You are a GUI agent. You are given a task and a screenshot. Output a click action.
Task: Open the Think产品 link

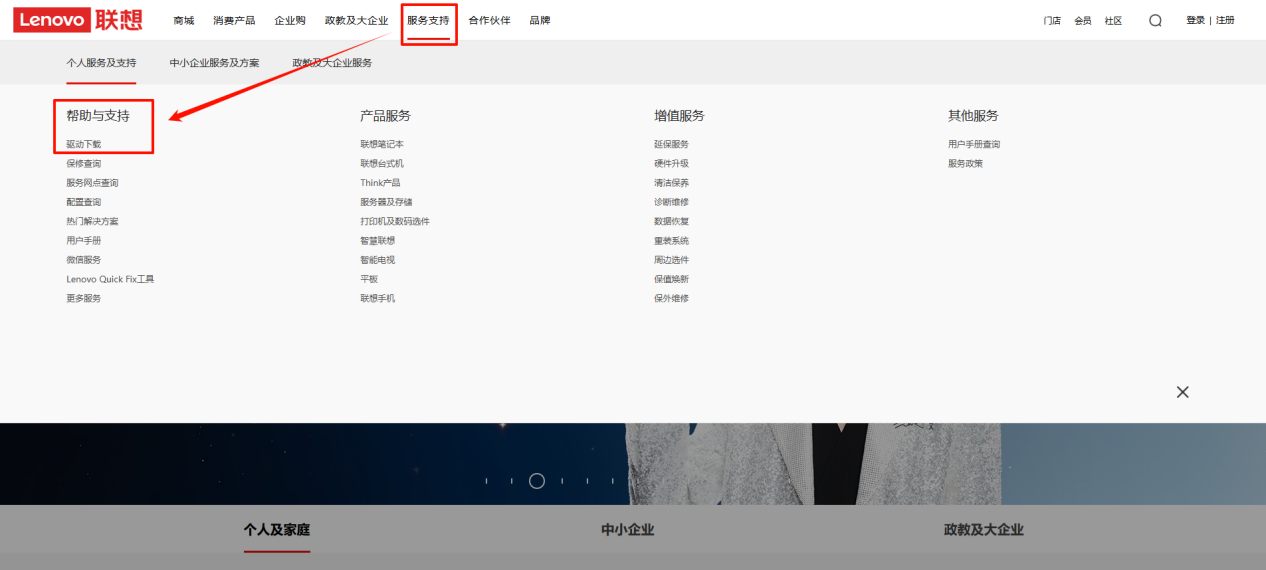(x=380, y=183)
